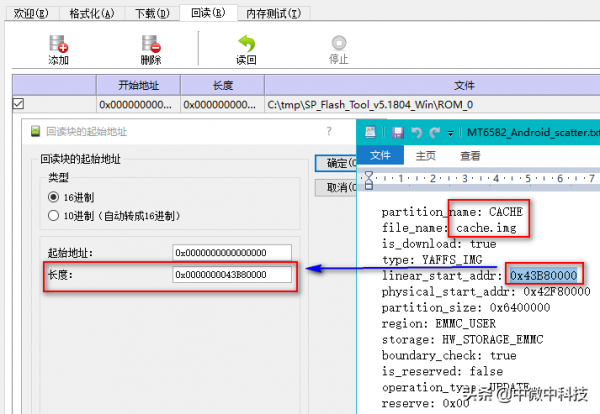The image size is (600, 414).
Task: Toggle the ROM_0 readback row checkbox
Action: pyautogui.click(x=18, y=104)
